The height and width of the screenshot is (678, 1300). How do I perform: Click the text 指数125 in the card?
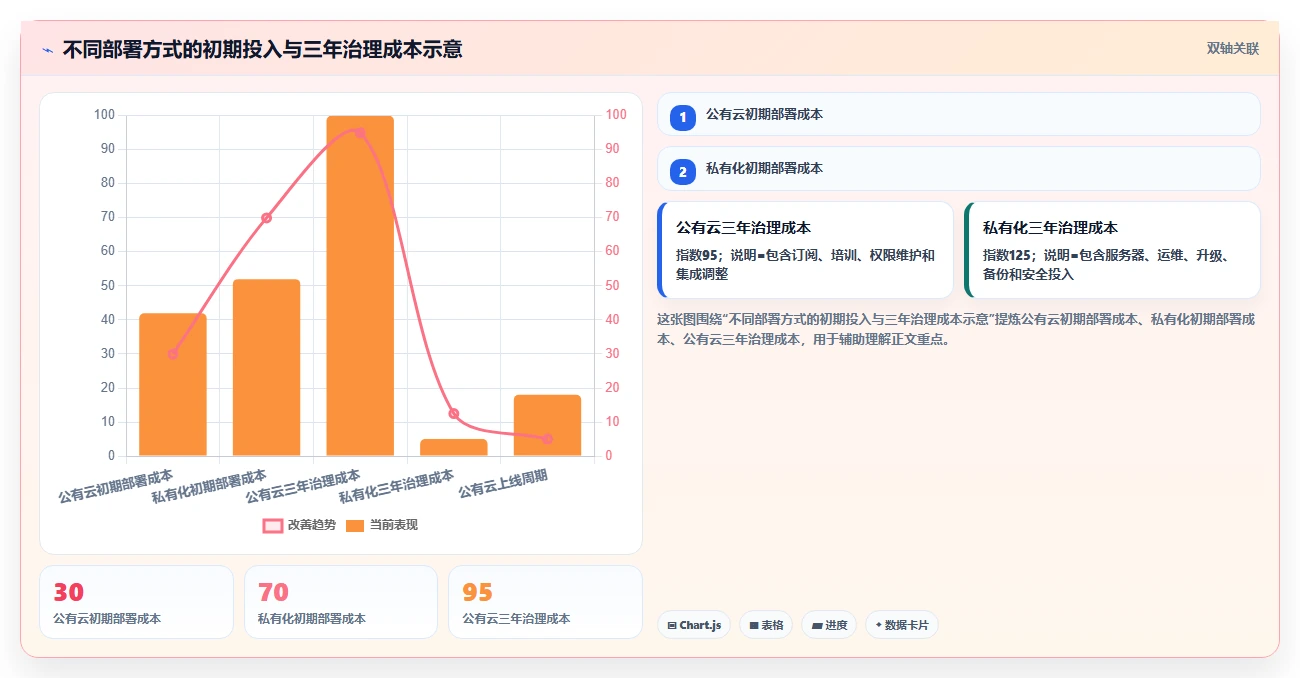1007,255
